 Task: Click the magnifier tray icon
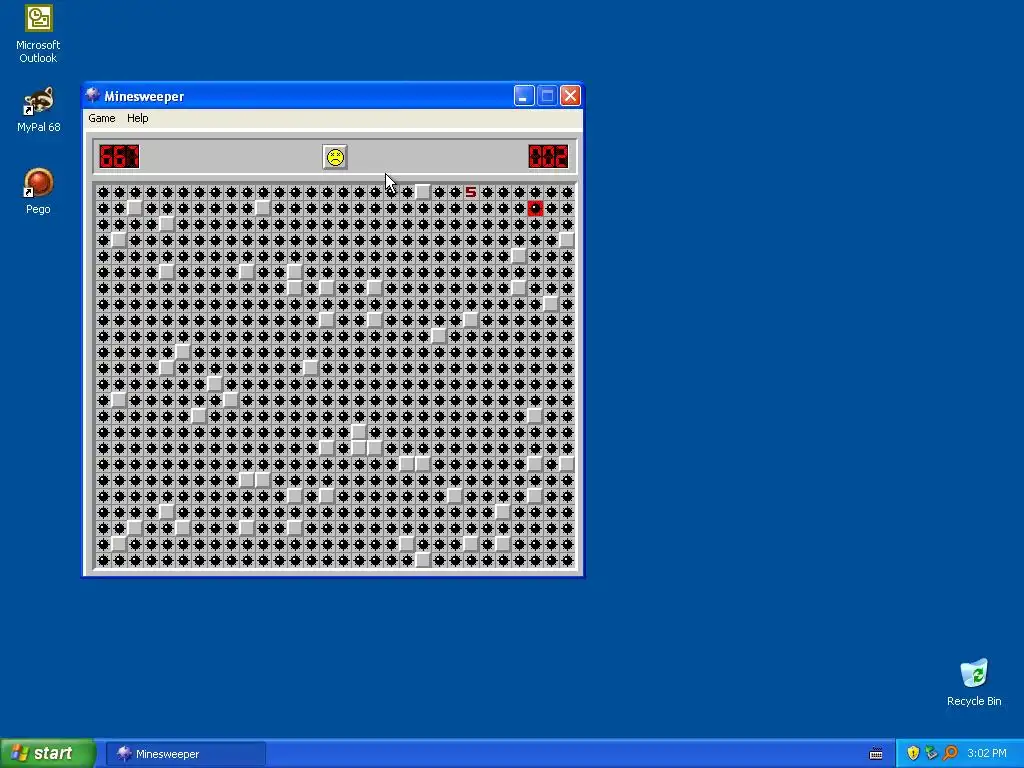coord(950,754)
